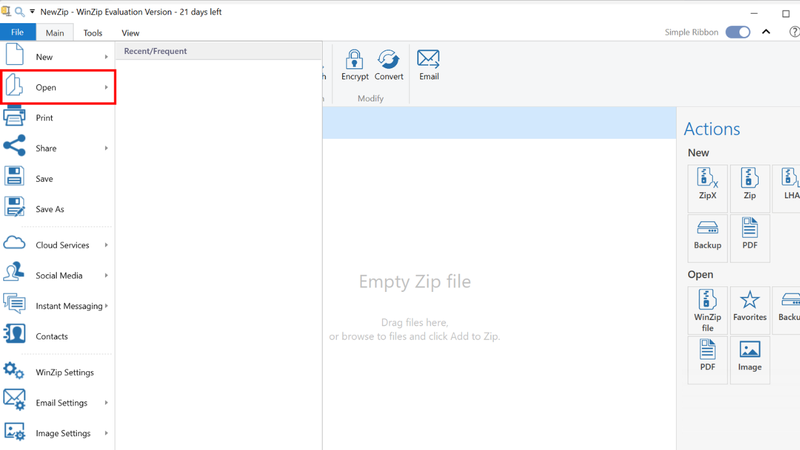The width and height of the screenshot is (800, 450).
Task: Switch to the View ribbon tab
Action: [x=130, y=33]
